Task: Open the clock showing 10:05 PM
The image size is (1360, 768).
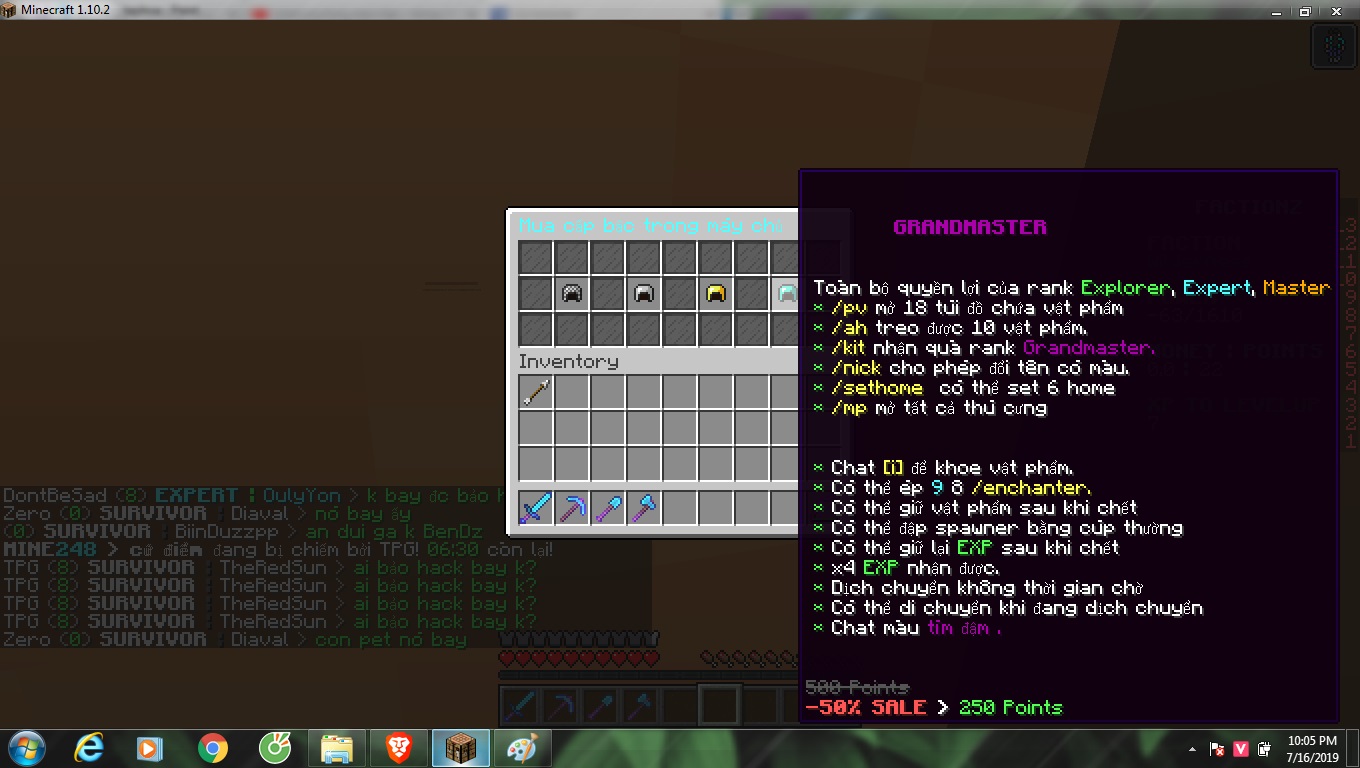Action: pos(1312,749)
